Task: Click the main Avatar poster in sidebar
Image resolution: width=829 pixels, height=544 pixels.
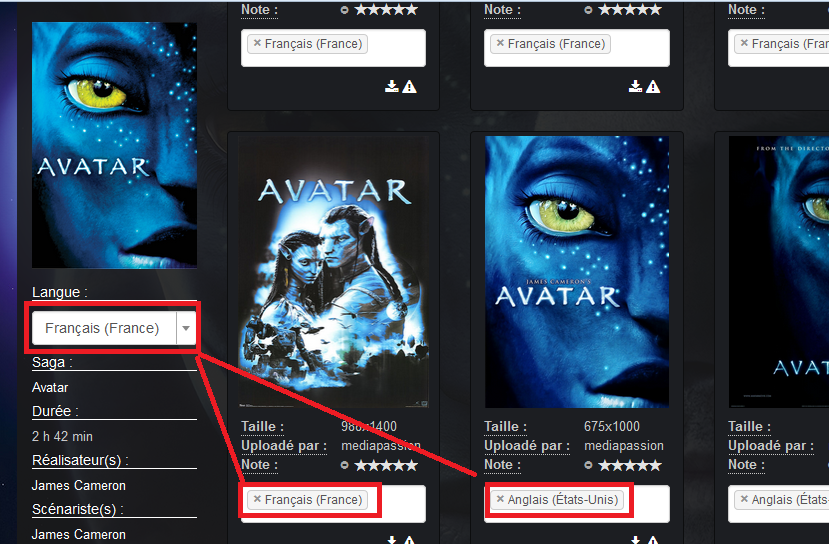Action: pyautogui.click(x=114, y=145)
